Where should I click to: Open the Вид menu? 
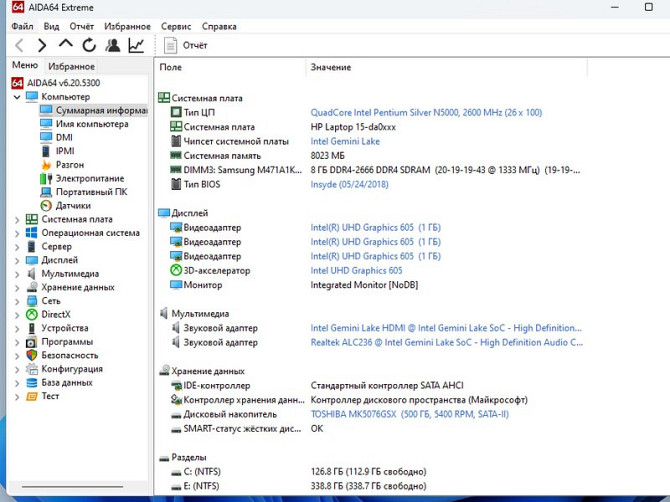click(x=51, y=26)
